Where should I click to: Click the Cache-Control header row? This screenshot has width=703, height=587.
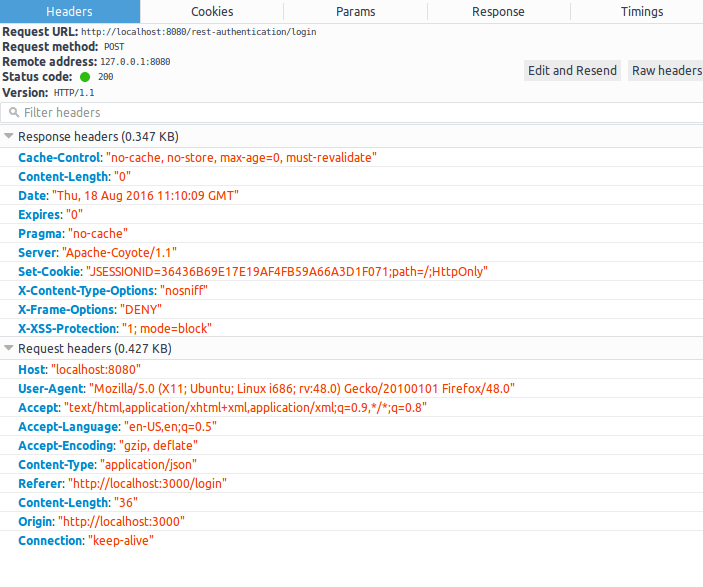[352, 157]
